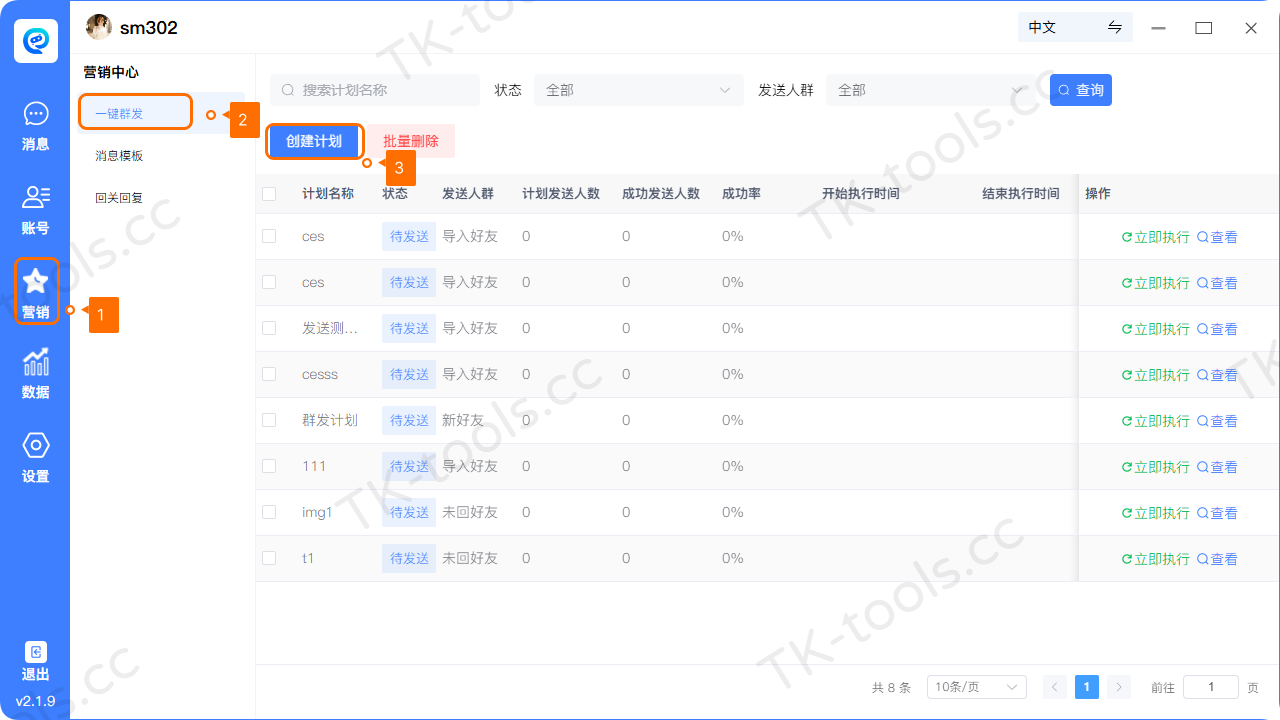Click 查看 for the cesss plan

pyautogui.click(x=1217, y=375)
